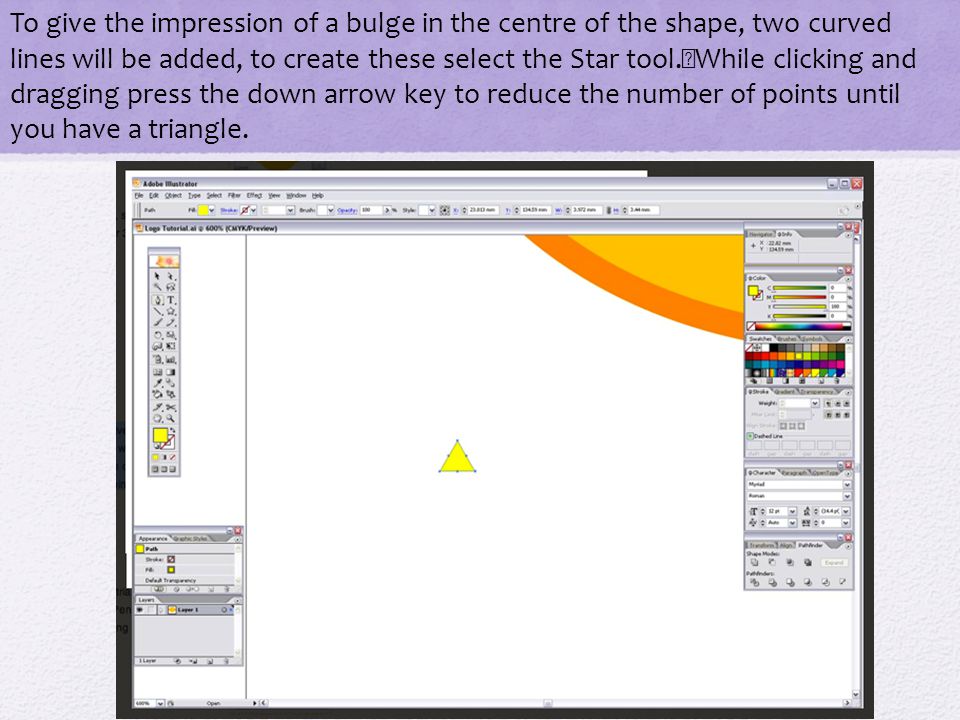Screen dimensions: 960x720
Task: Select the Type tool
Action: 171,300
